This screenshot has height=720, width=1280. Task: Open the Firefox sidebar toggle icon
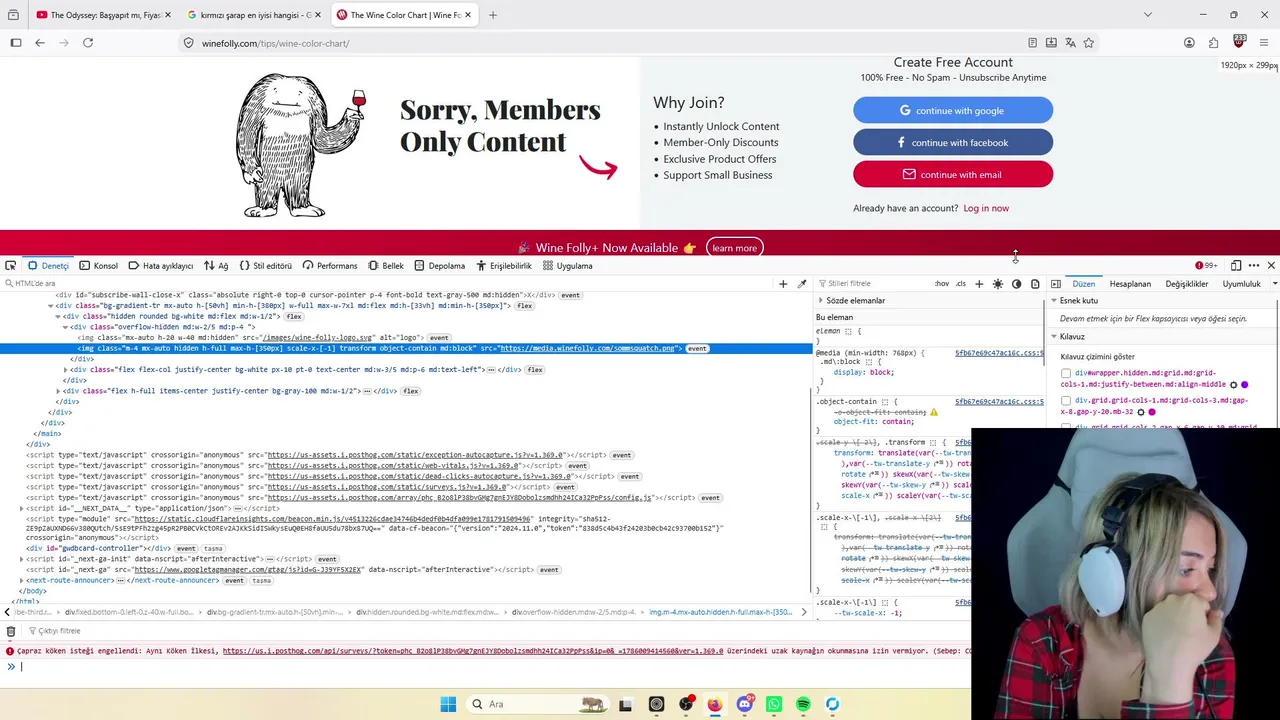[16, 43]
